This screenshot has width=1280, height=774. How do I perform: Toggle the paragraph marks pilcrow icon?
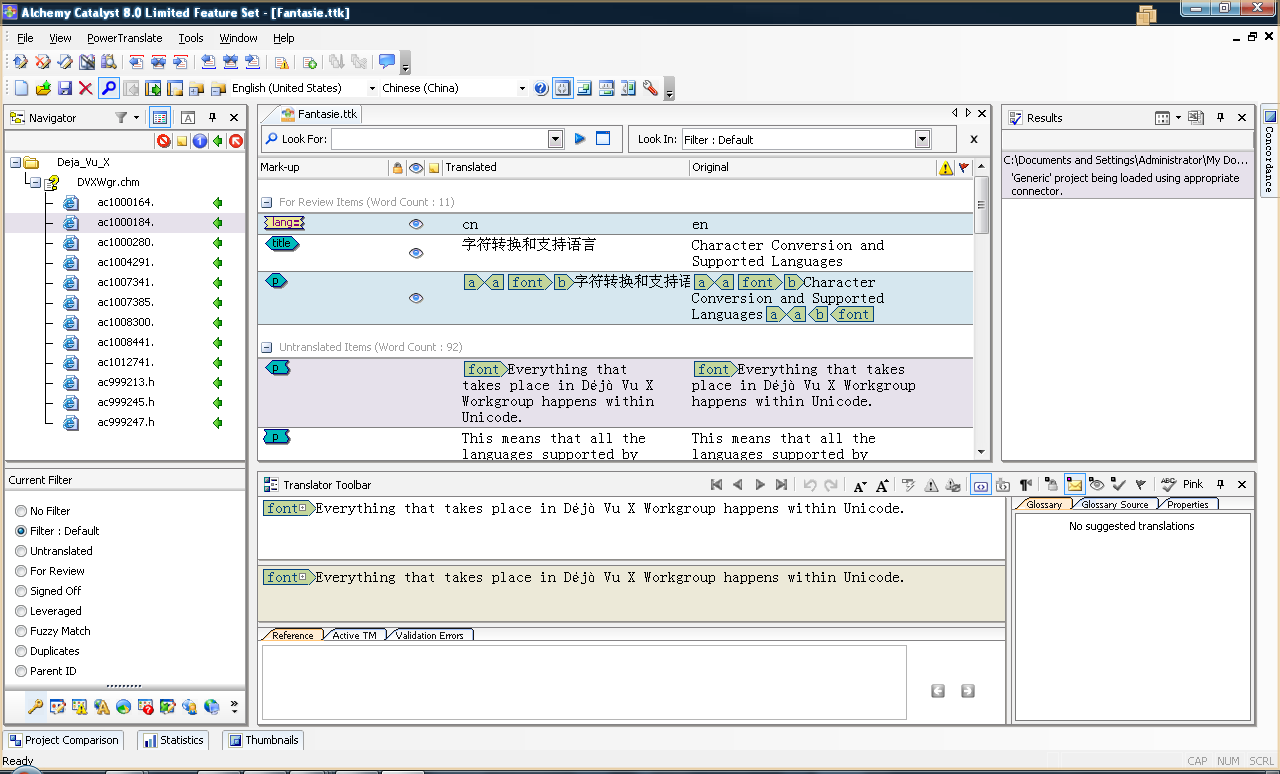[1025, 485]
